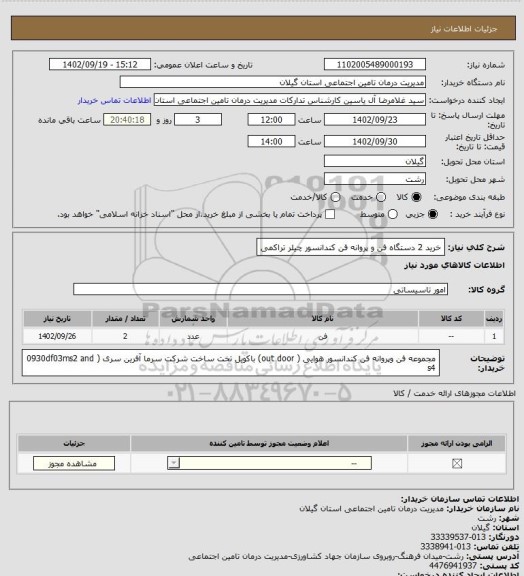Click the نام کالا column header
This screenshot has width=524, height=576.
click(323, 318)
